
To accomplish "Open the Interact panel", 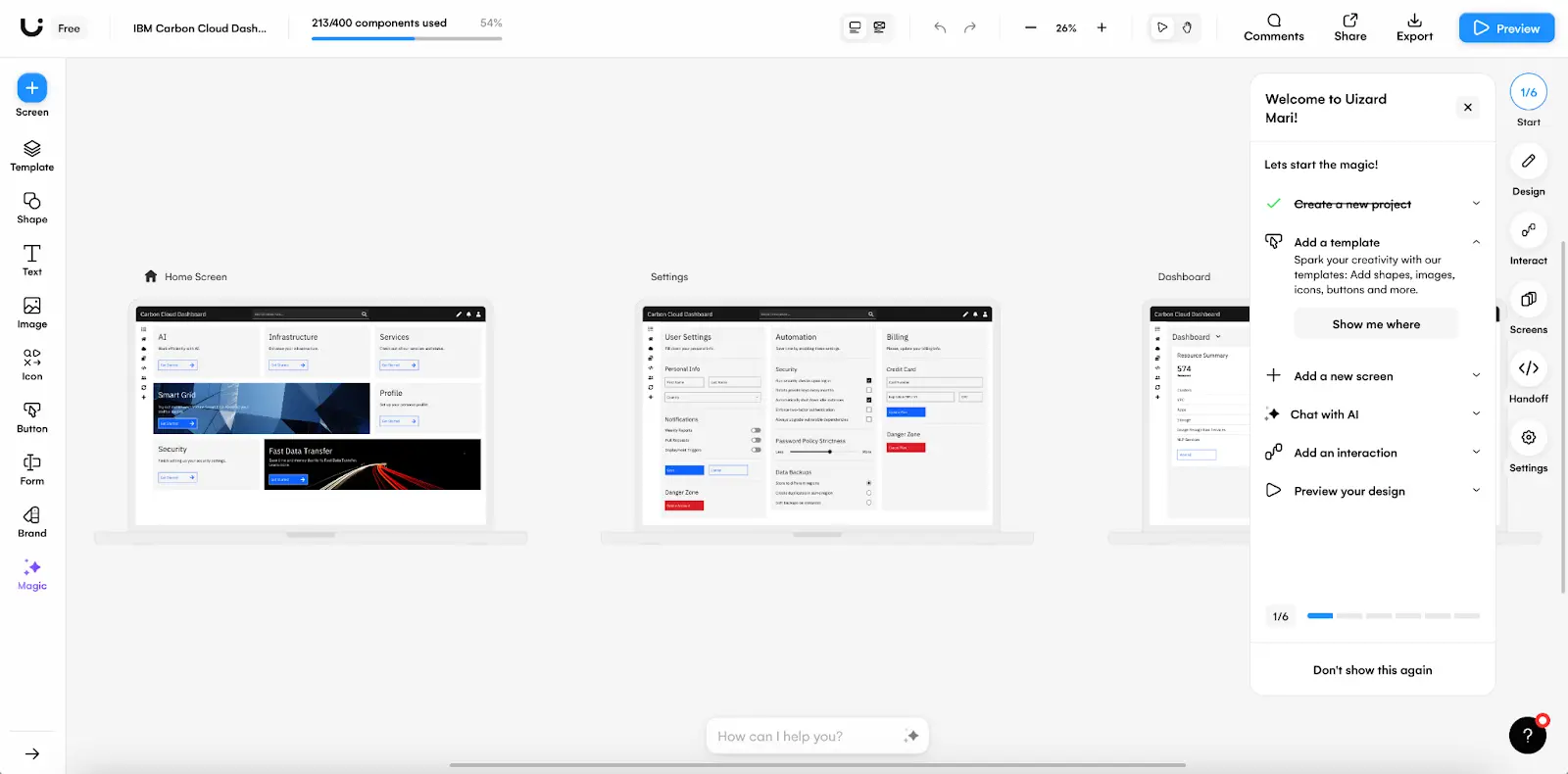I will click(1529, 239).
